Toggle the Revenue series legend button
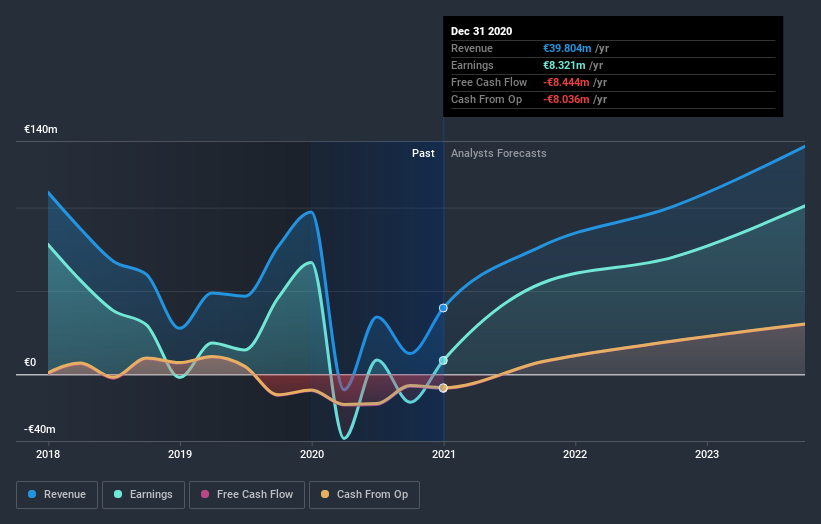This screenshot has height=524, width=821. click(x=57, y=495)
